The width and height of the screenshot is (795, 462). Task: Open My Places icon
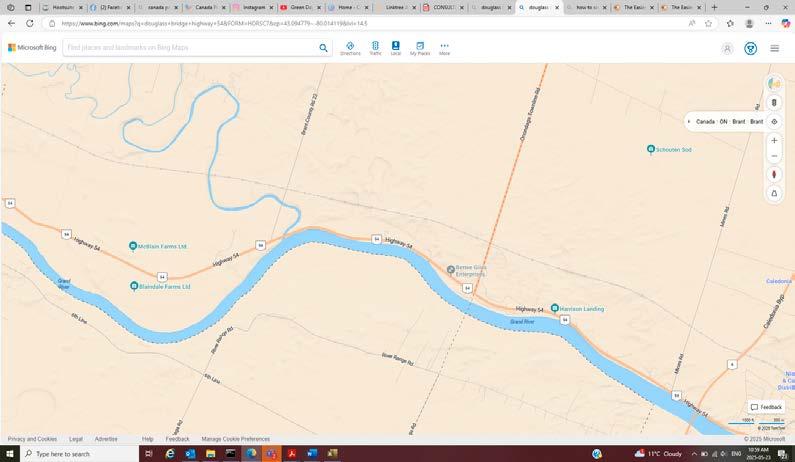420,49
